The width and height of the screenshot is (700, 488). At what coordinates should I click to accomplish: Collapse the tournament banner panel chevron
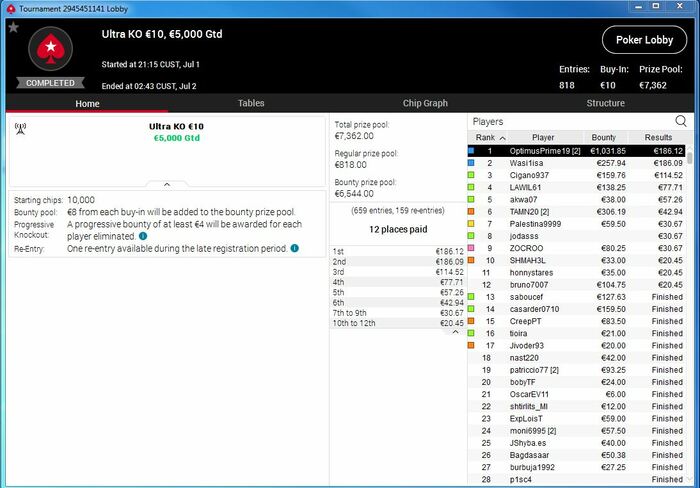pos(167,184)
